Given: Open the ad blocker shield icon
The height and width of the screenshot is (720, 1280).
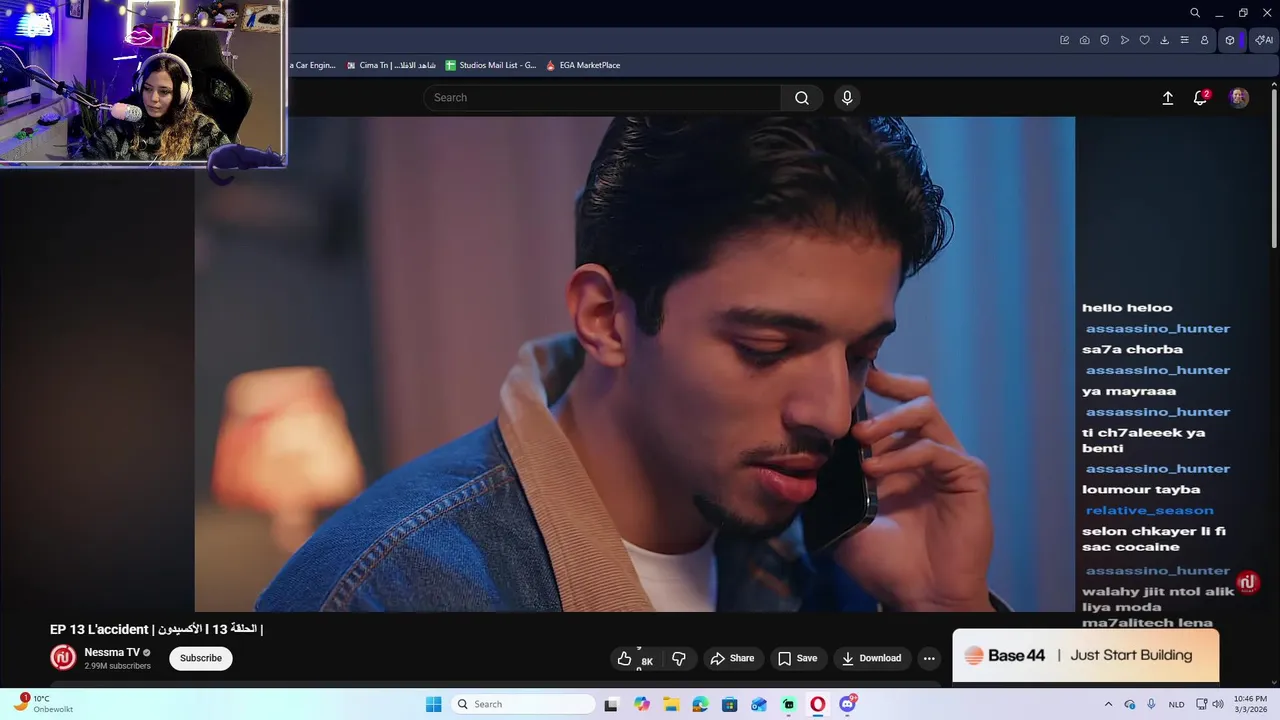Looking at the screenshot, I should tap(1105, 40).
